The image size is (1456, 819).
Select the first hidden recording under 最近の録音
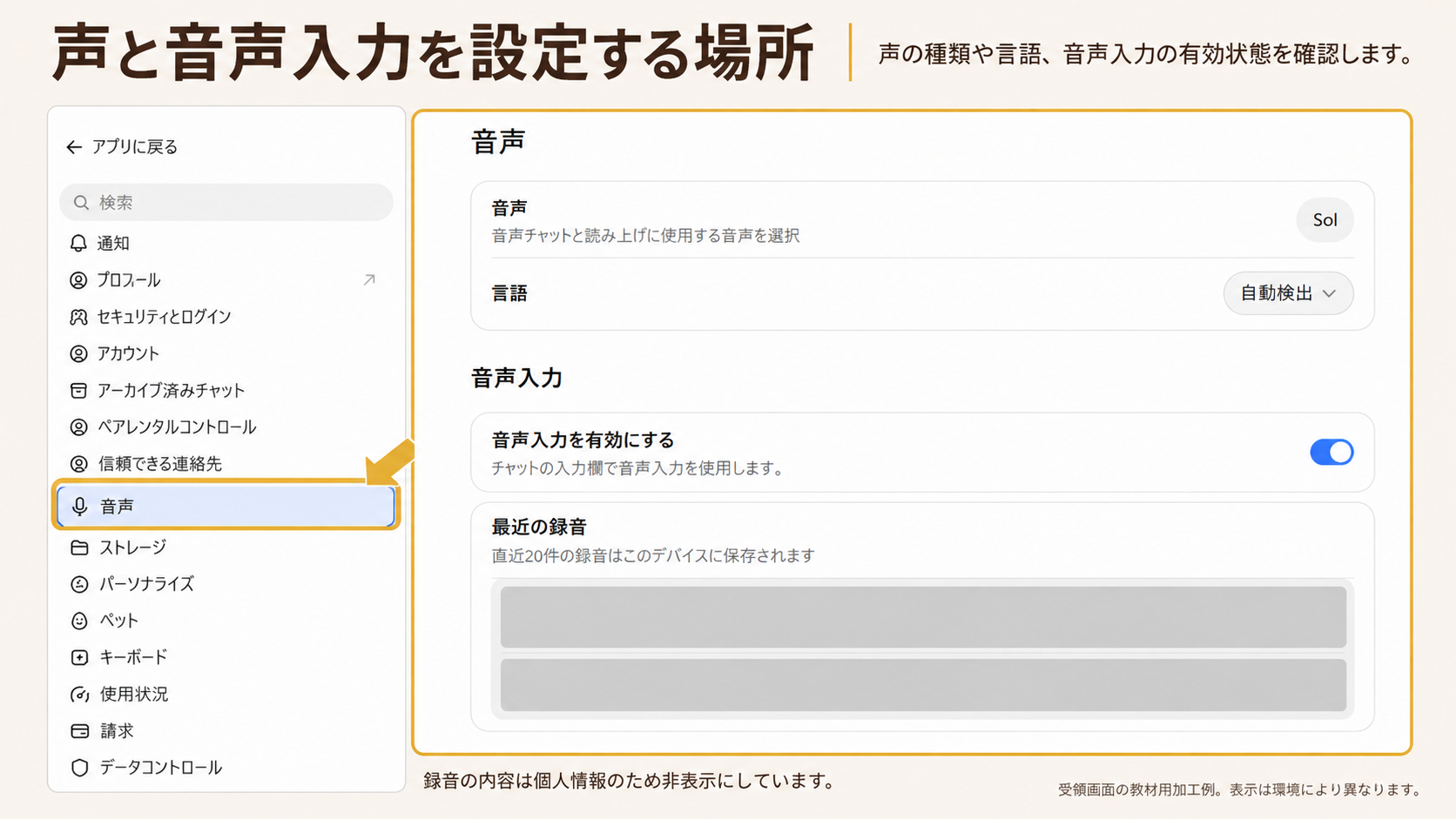[x=923, y=617]
